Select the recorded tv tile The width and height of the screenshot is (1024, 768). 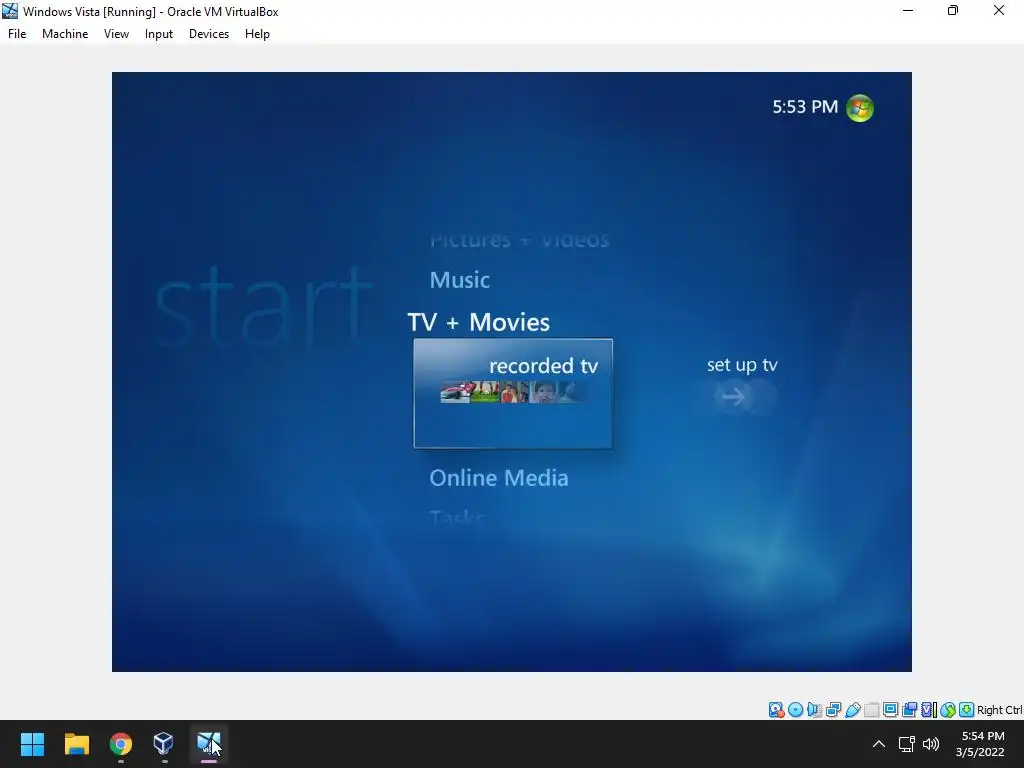pos(513,393)
